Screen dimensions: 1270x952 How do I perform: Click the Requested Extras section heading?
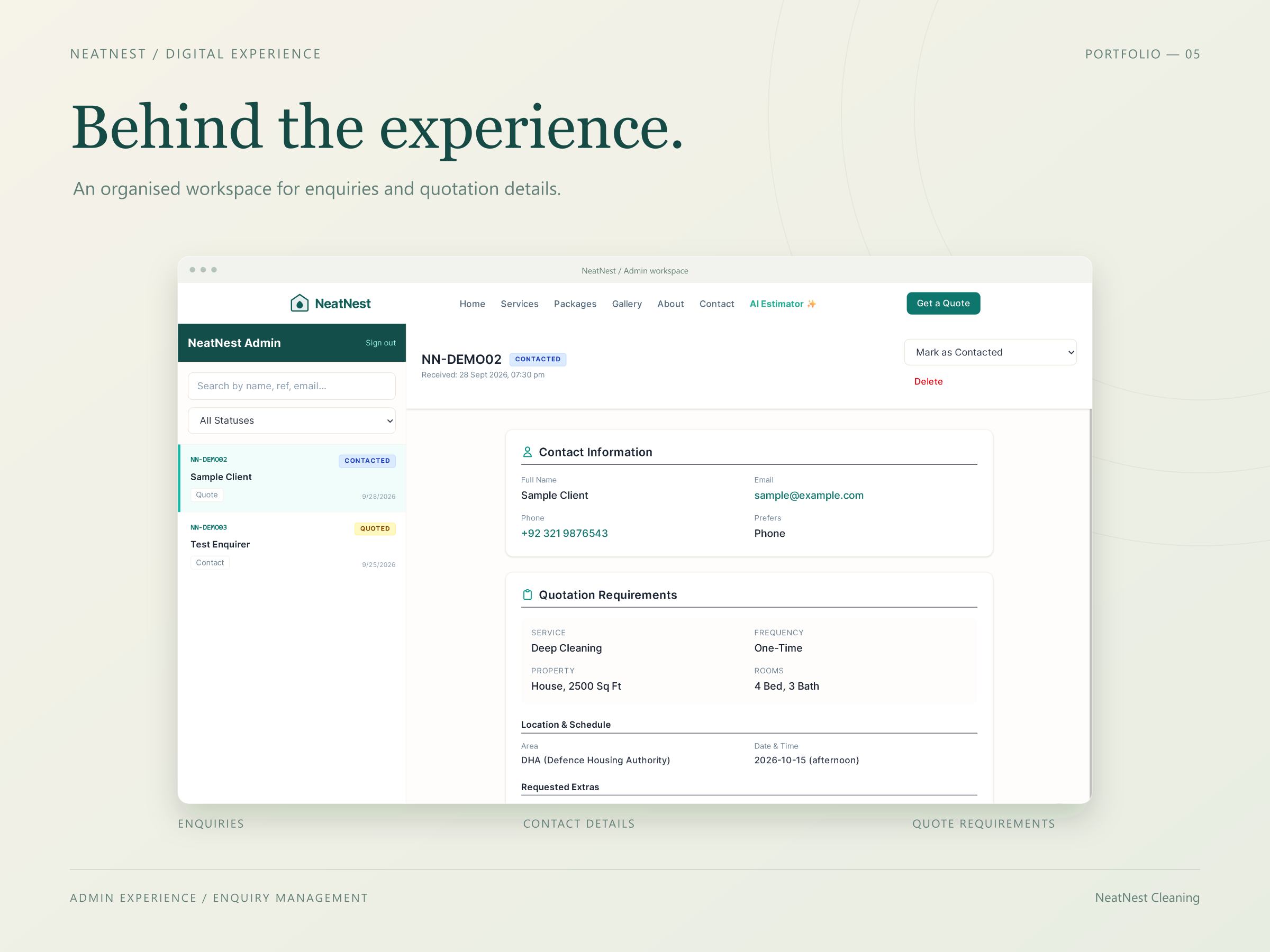pos(560,787)
